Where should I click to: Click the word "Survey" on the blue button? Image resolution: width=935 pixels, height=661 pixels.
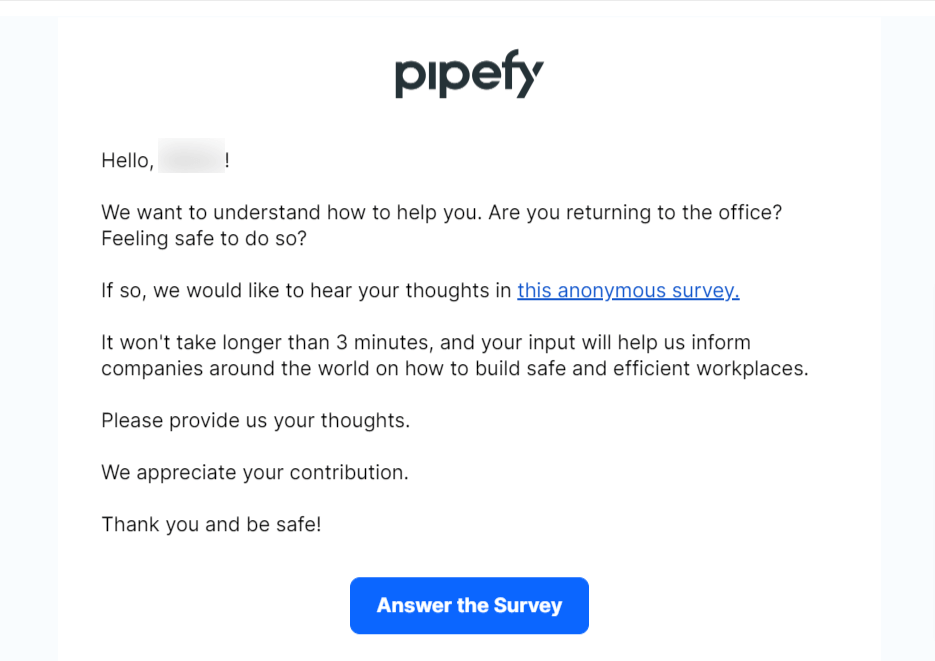tap(528, 606)
